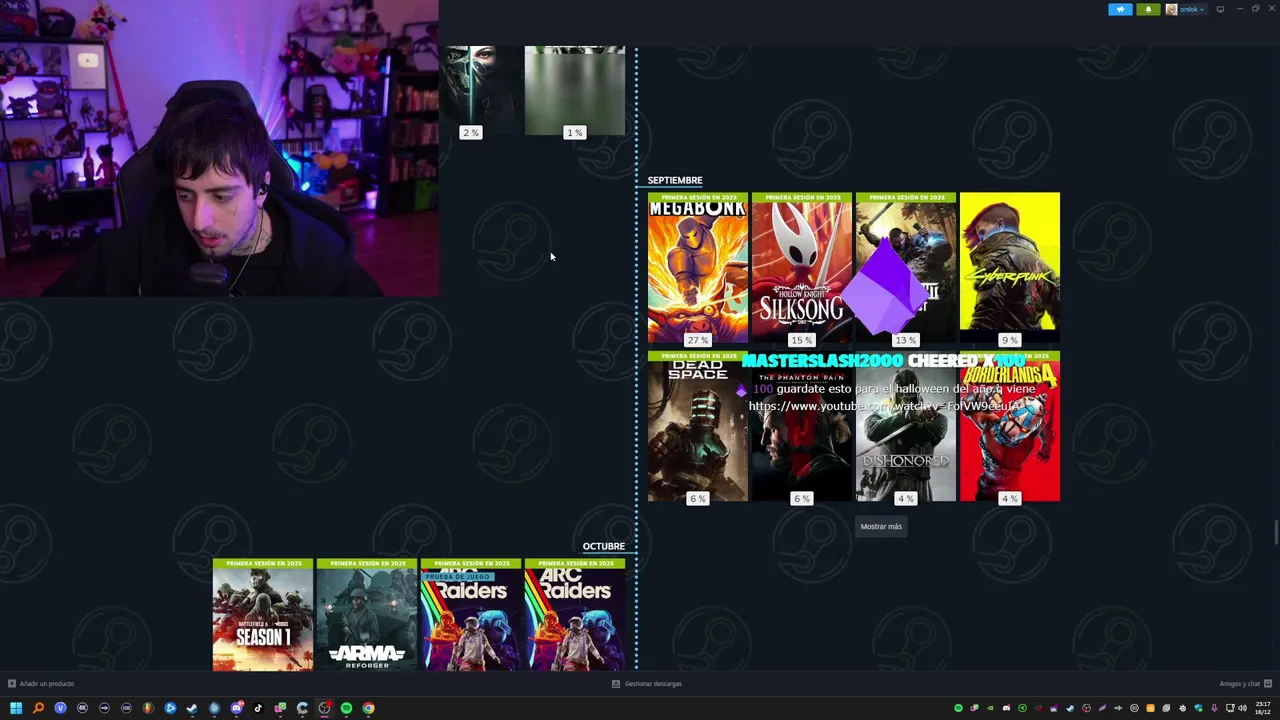Click the user avatar picture in title bar
Viewport: 1280px width, 720px height.
click(x=1171, y=9)
